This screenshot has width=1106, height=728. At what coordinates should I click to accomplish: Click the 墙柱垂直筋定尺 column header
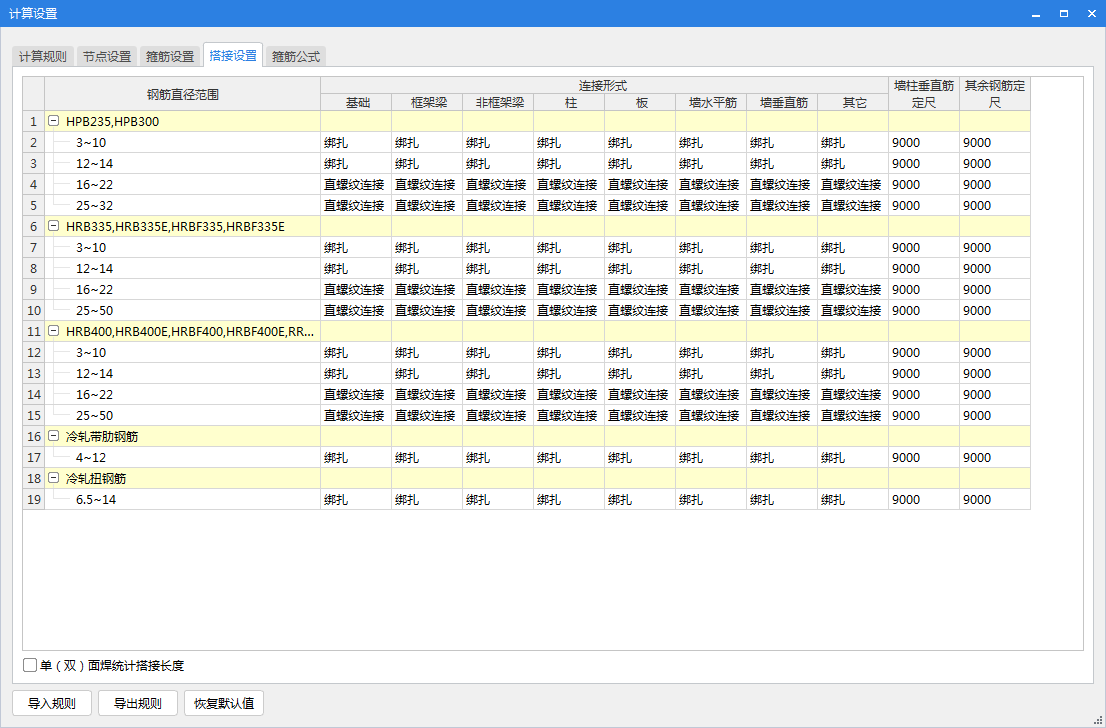(924, 94)
